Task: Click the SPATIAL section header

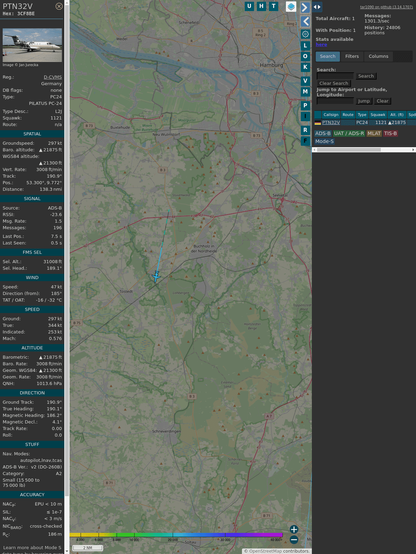Action: pyautogui.click(x=32, y=134)
